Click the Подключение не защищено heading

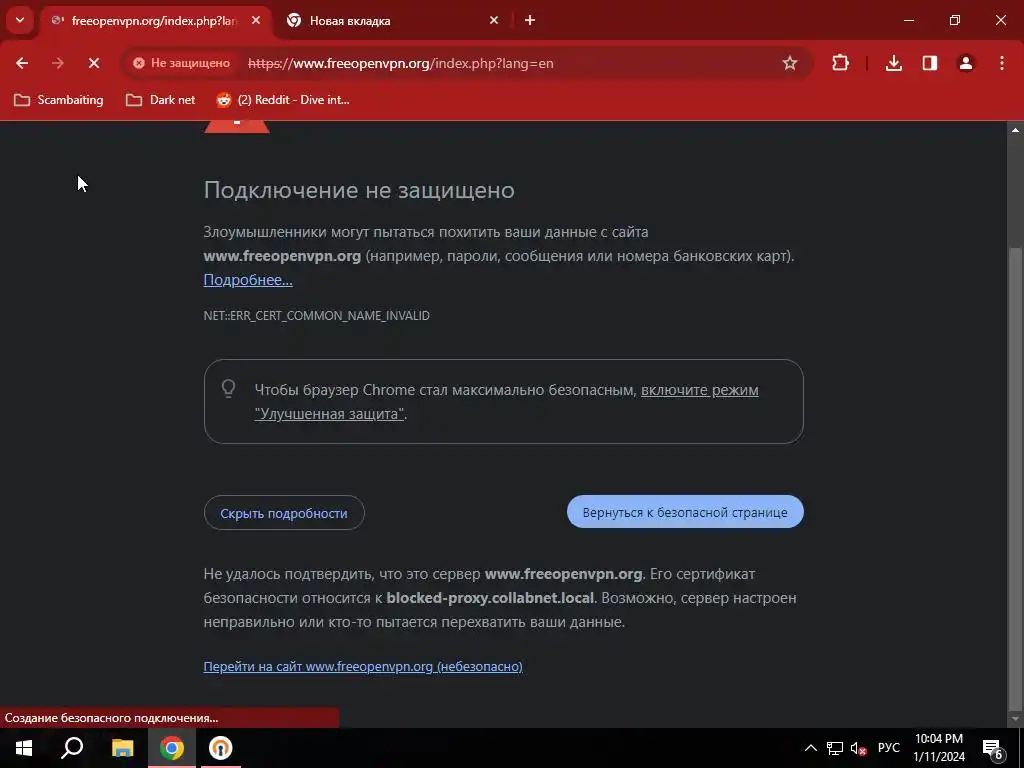pyautogui.click(x=359, y=190)
